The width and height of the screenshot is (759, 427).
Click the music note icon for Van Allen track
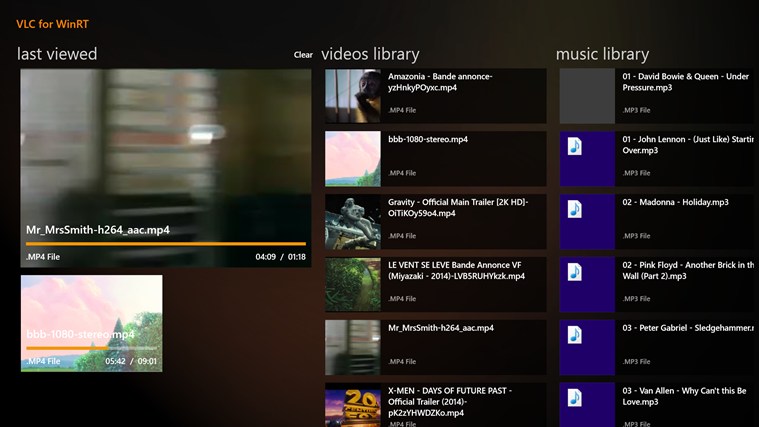575,398
